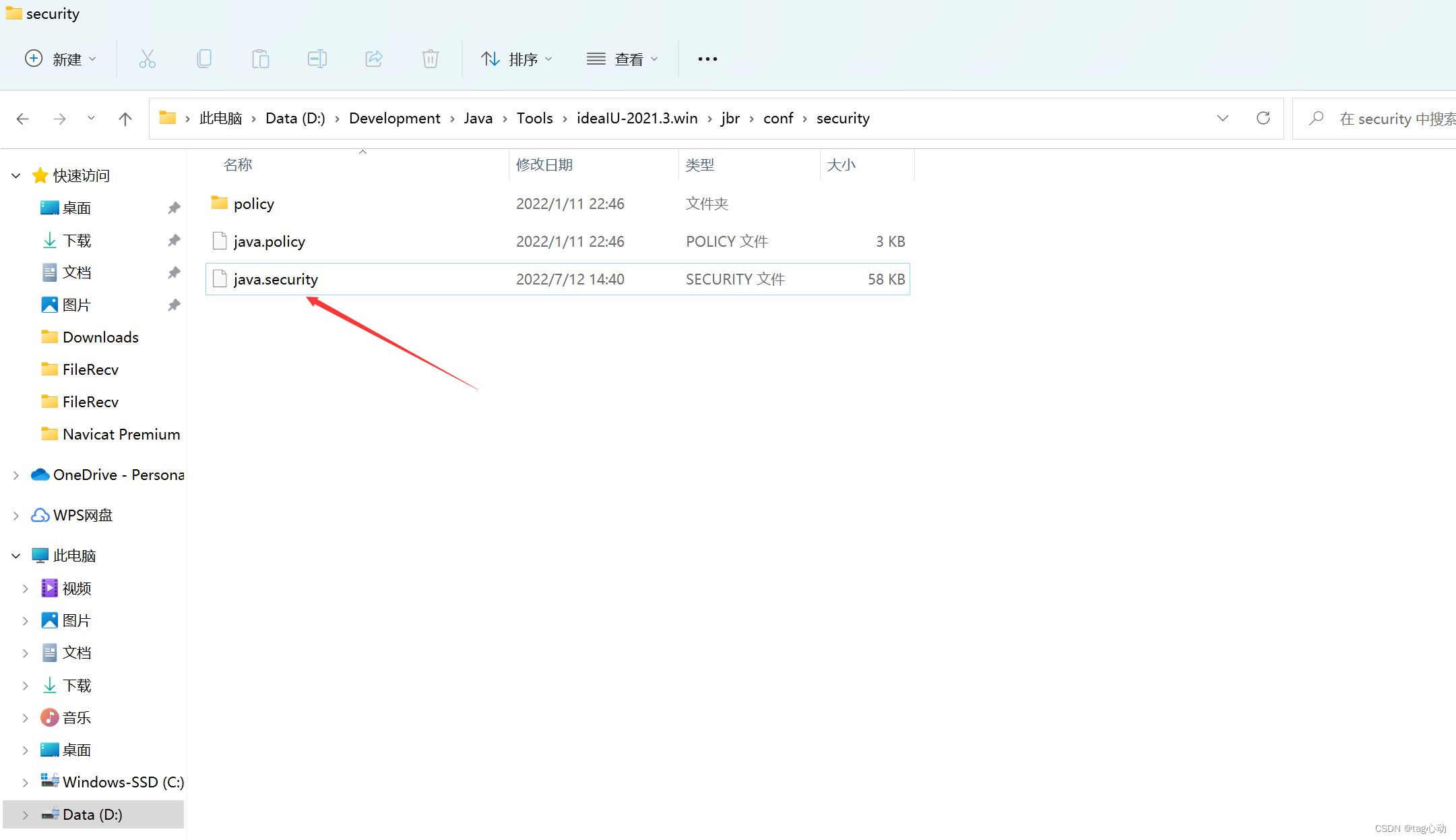1456x840 pixels.
Task: Click the Development breadcrumb segment
Action: tap(394, 119)
